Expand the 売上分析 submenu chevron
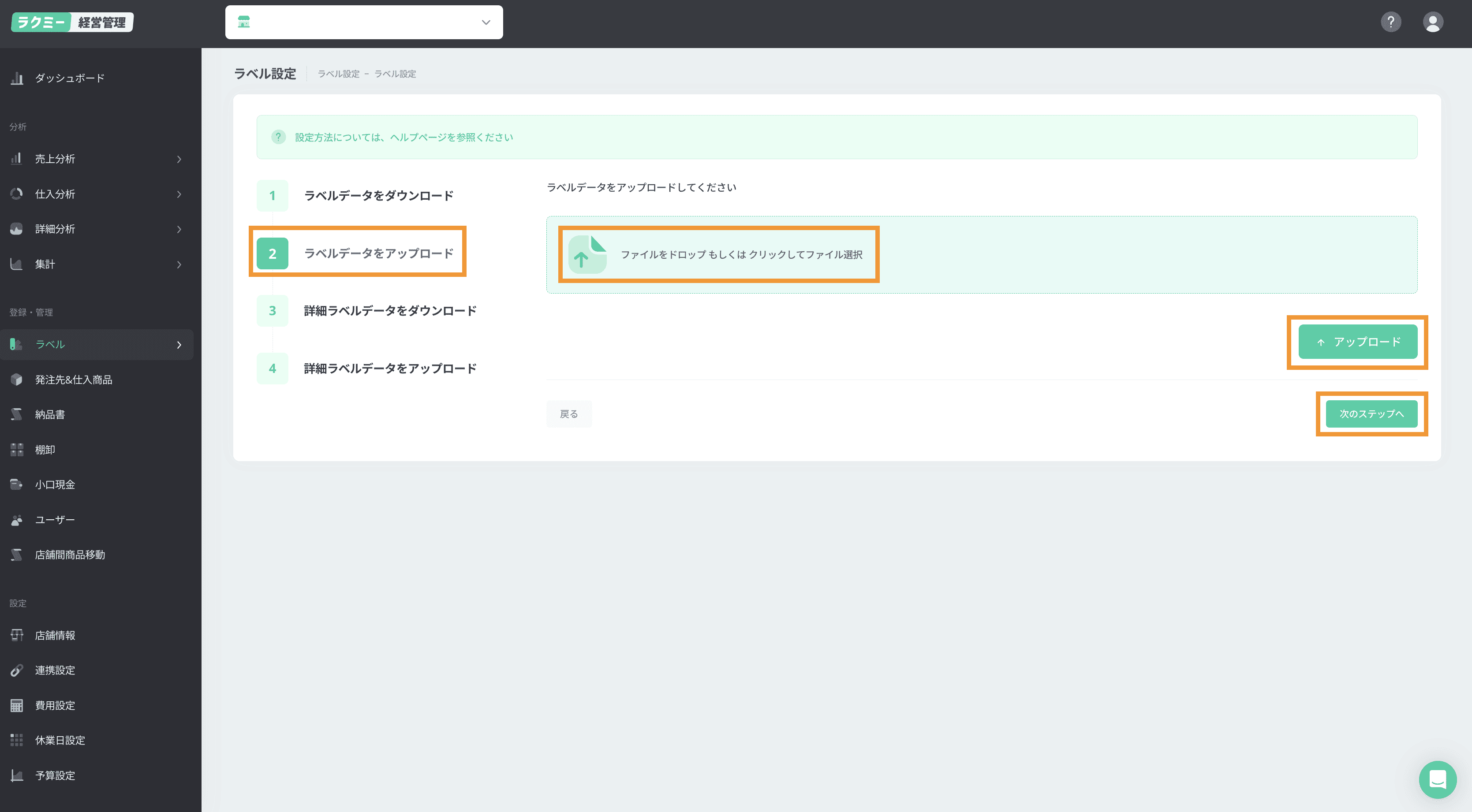Viewport: 1472px width, 812px height. coord(179,159)
